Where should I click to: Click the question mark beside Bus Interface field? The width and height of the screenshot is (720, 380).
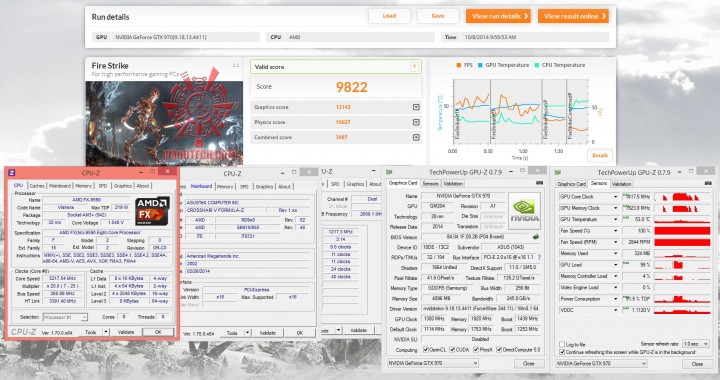pos(539,257)
